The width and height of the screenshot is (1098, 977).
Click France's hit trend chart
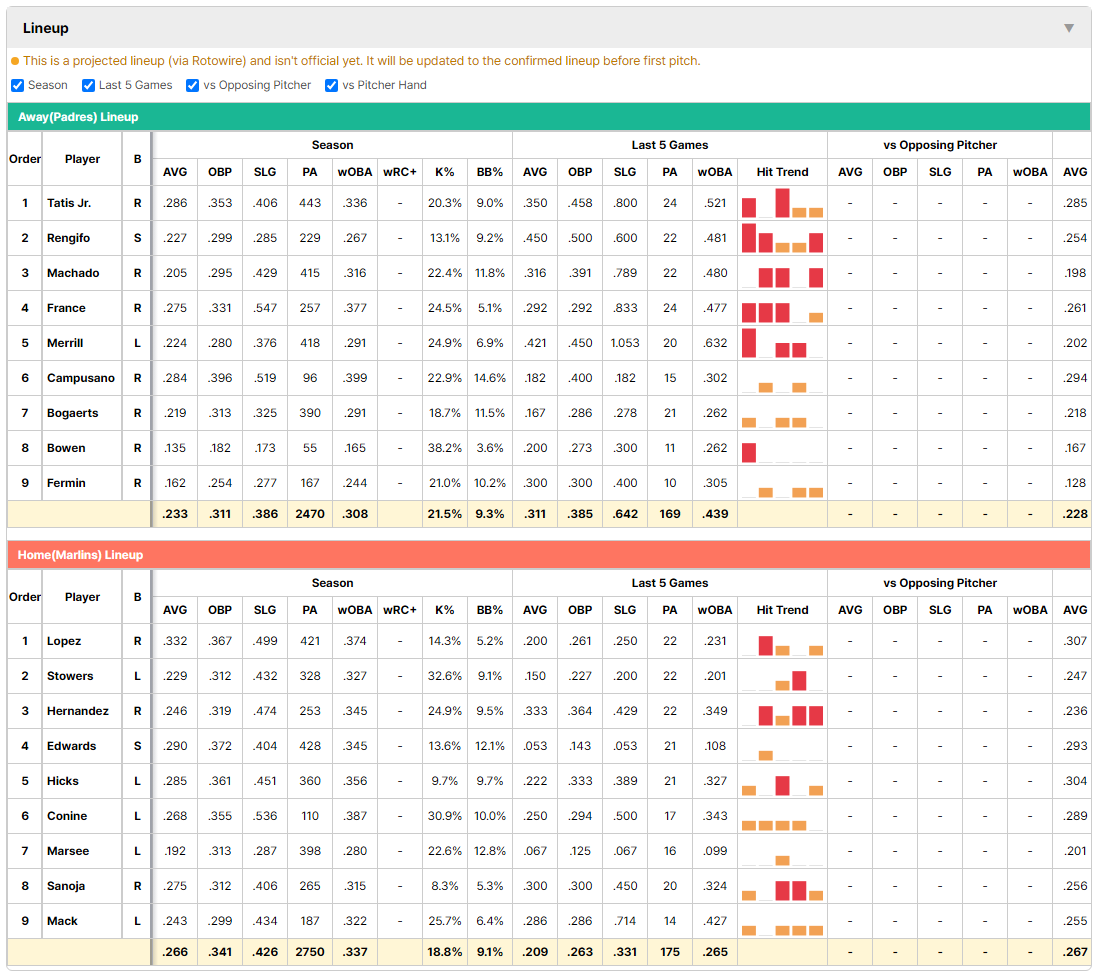(x=782, y=308)
